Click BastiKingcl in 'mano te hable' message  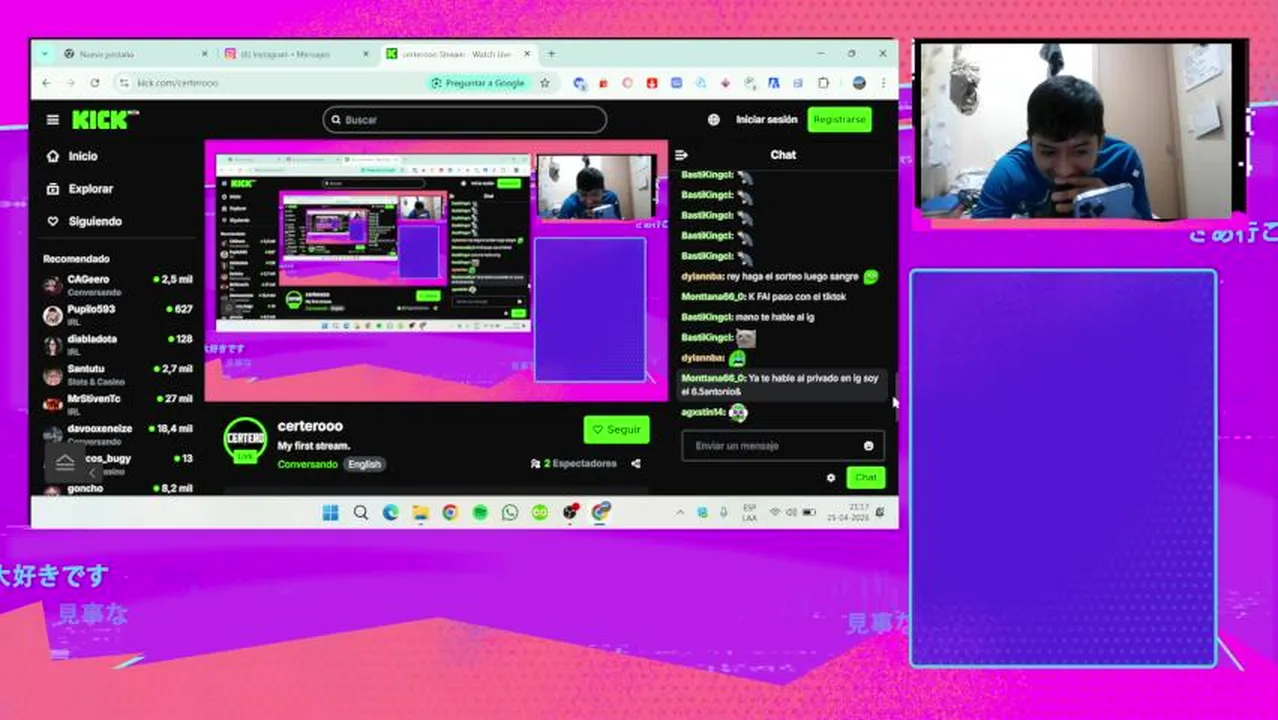(x=706, y=317)
